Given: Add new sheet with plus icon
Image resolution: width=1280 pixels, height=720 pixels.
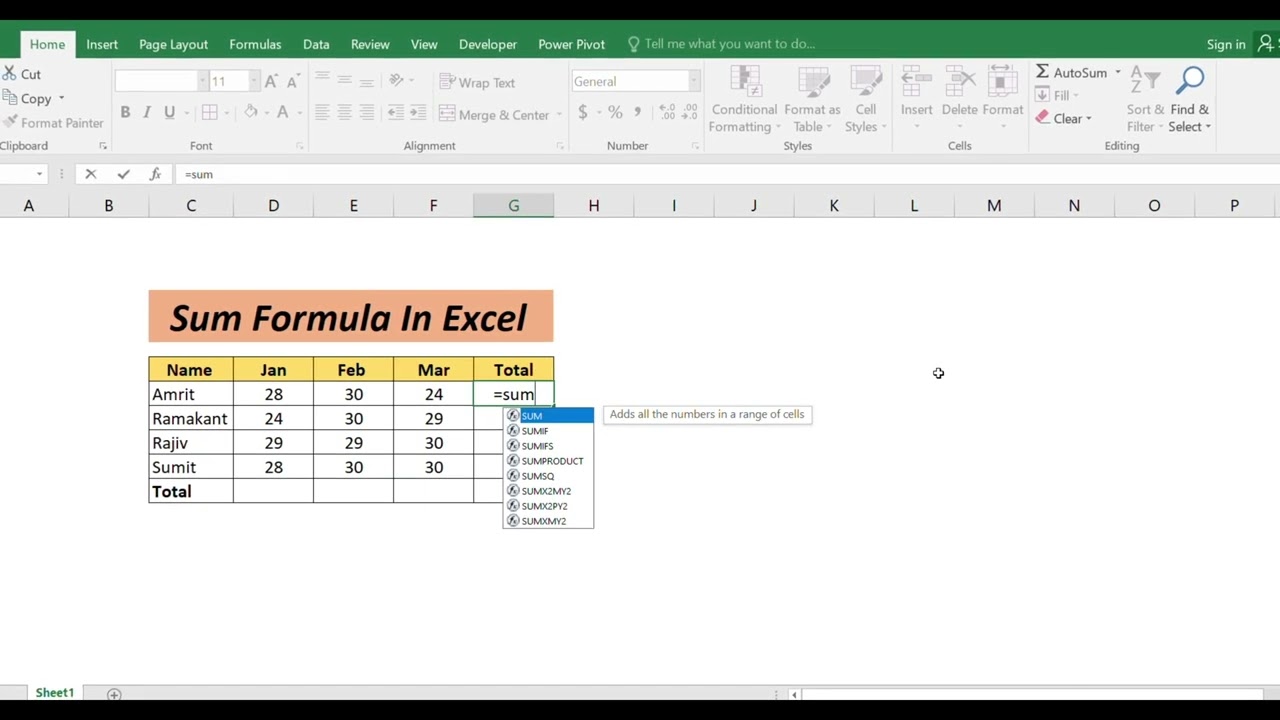Looking at the screenshot, I should 114,694.
